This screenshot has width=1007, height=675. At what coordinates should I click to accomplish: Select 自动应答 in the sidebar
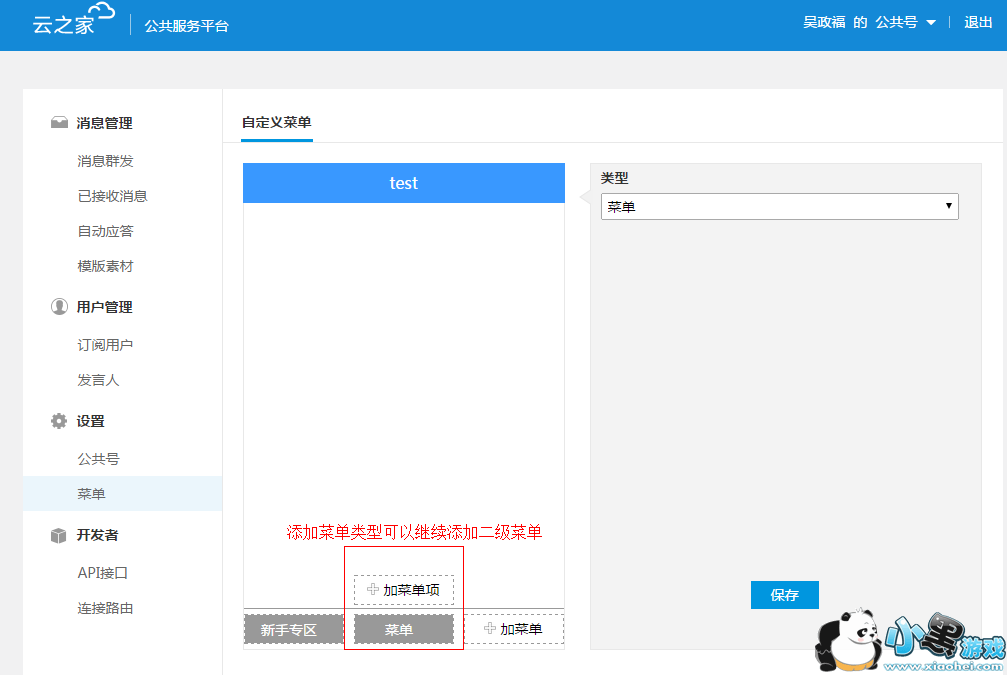tap(105, 231)
